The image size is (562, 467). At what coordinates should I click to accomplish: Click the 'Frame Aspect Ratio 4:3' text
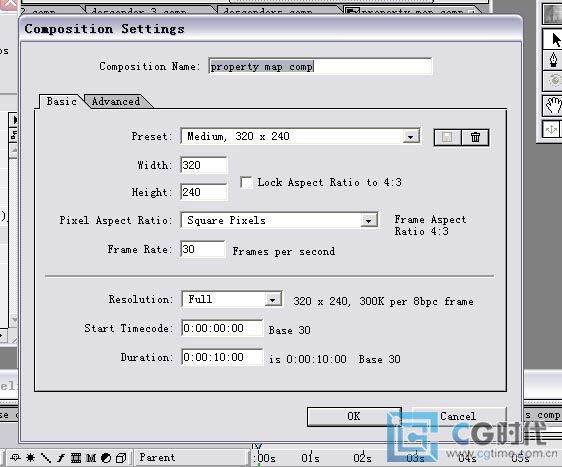click(x=430, y=225)
